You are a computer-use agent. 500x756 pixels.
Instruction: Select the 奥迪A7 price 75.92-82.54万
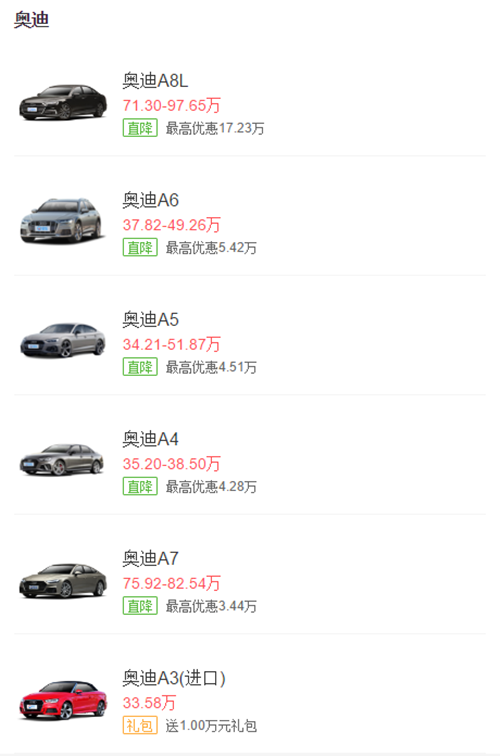[171, 583]
